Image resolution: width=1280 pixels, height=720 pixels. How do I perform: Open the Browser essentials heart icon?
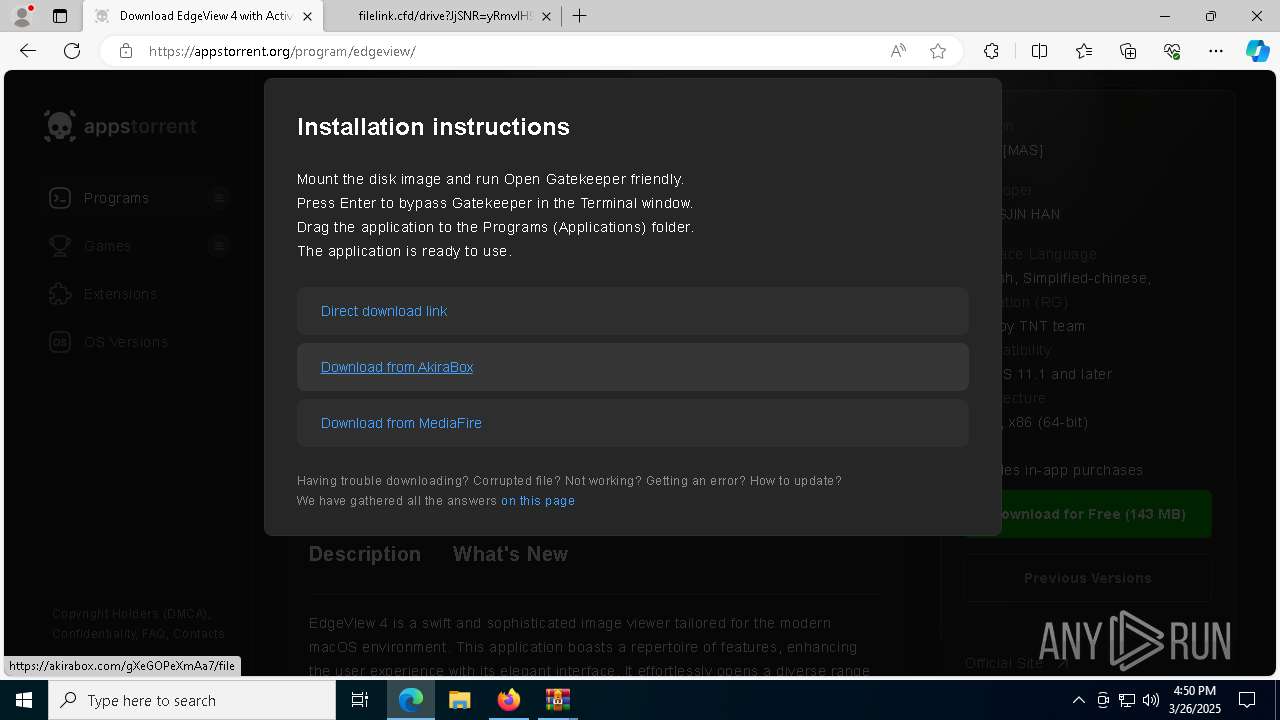click(x=1172, y=51)
